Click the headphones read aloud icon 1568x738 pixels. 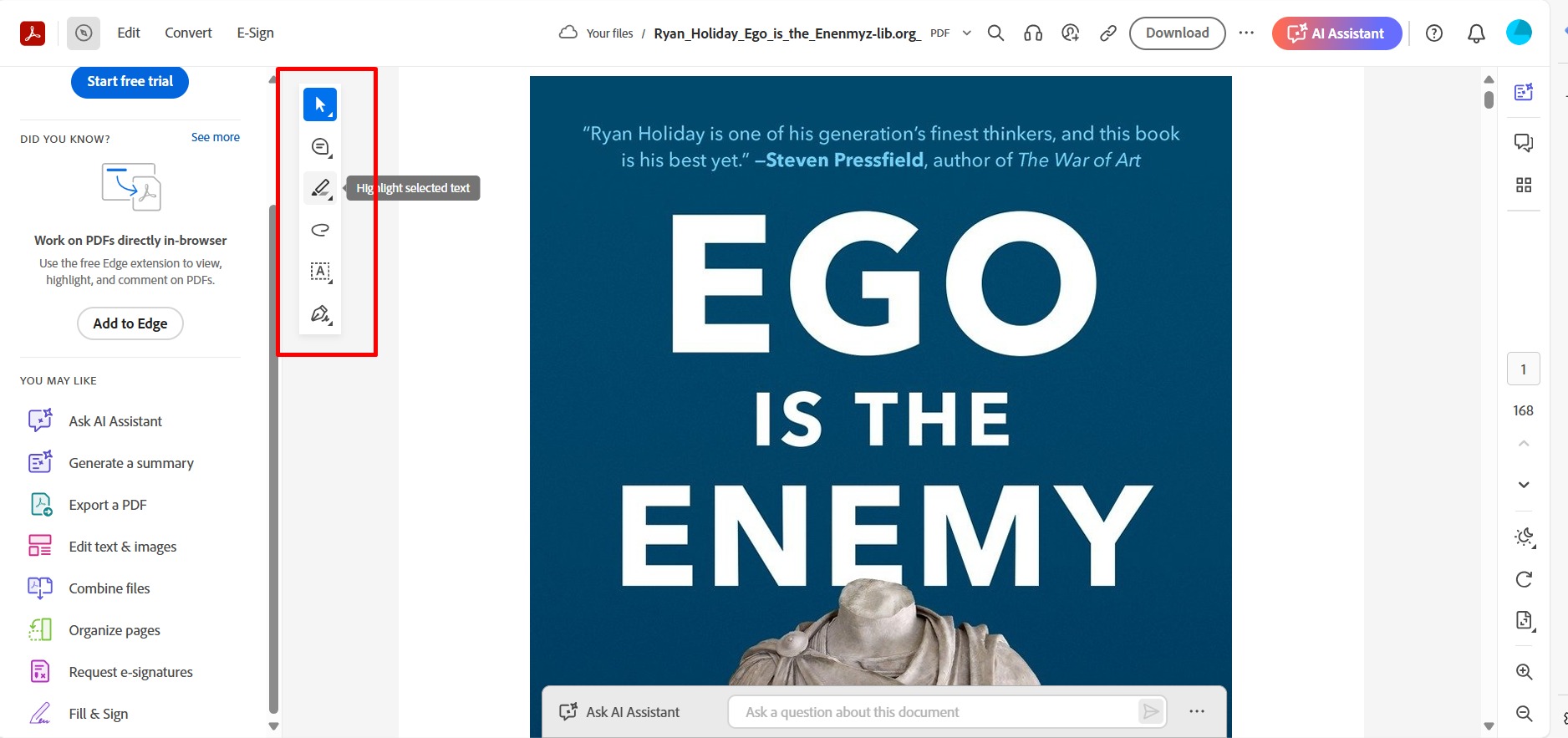click(x=1033, y=33)
